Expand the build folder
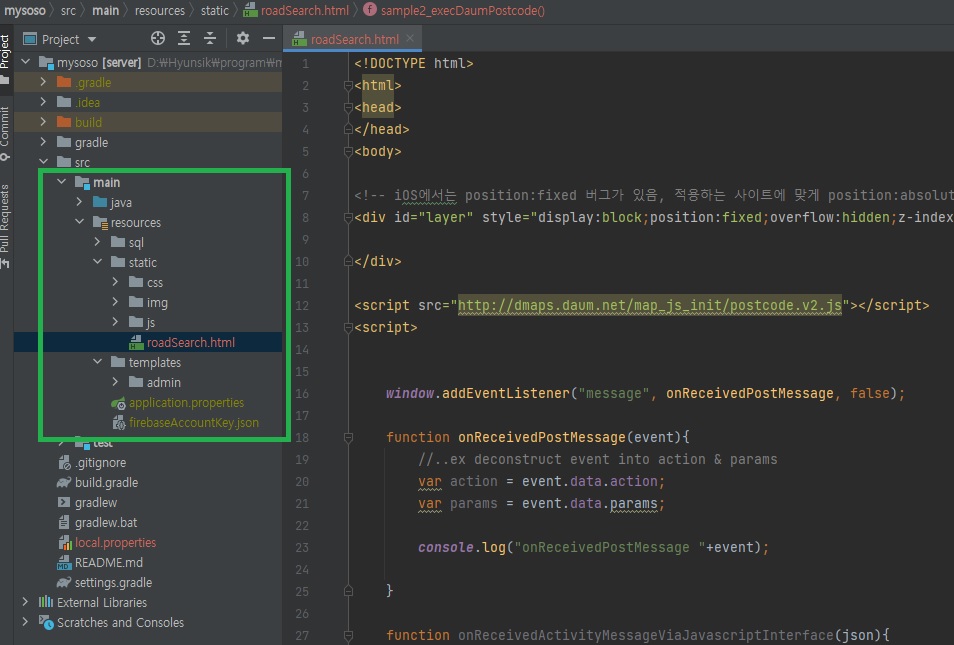 pos(43,122)
